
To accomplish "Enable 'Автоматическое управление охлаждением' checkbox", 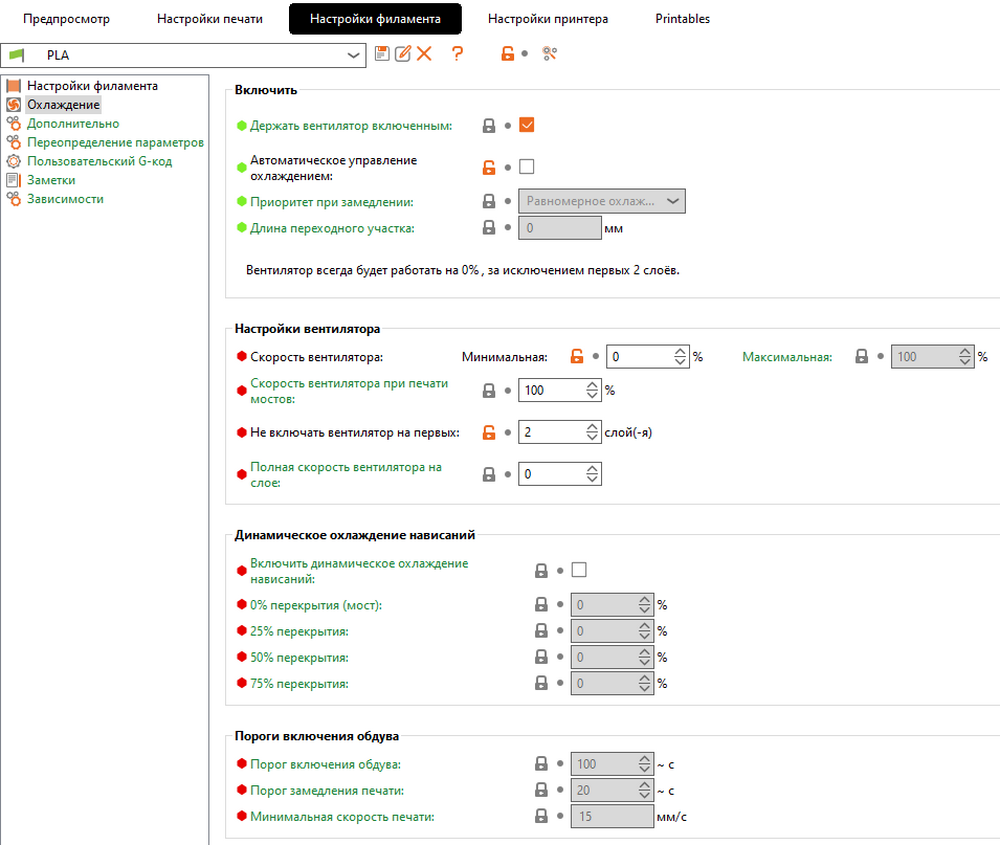I will coord(527,168).
